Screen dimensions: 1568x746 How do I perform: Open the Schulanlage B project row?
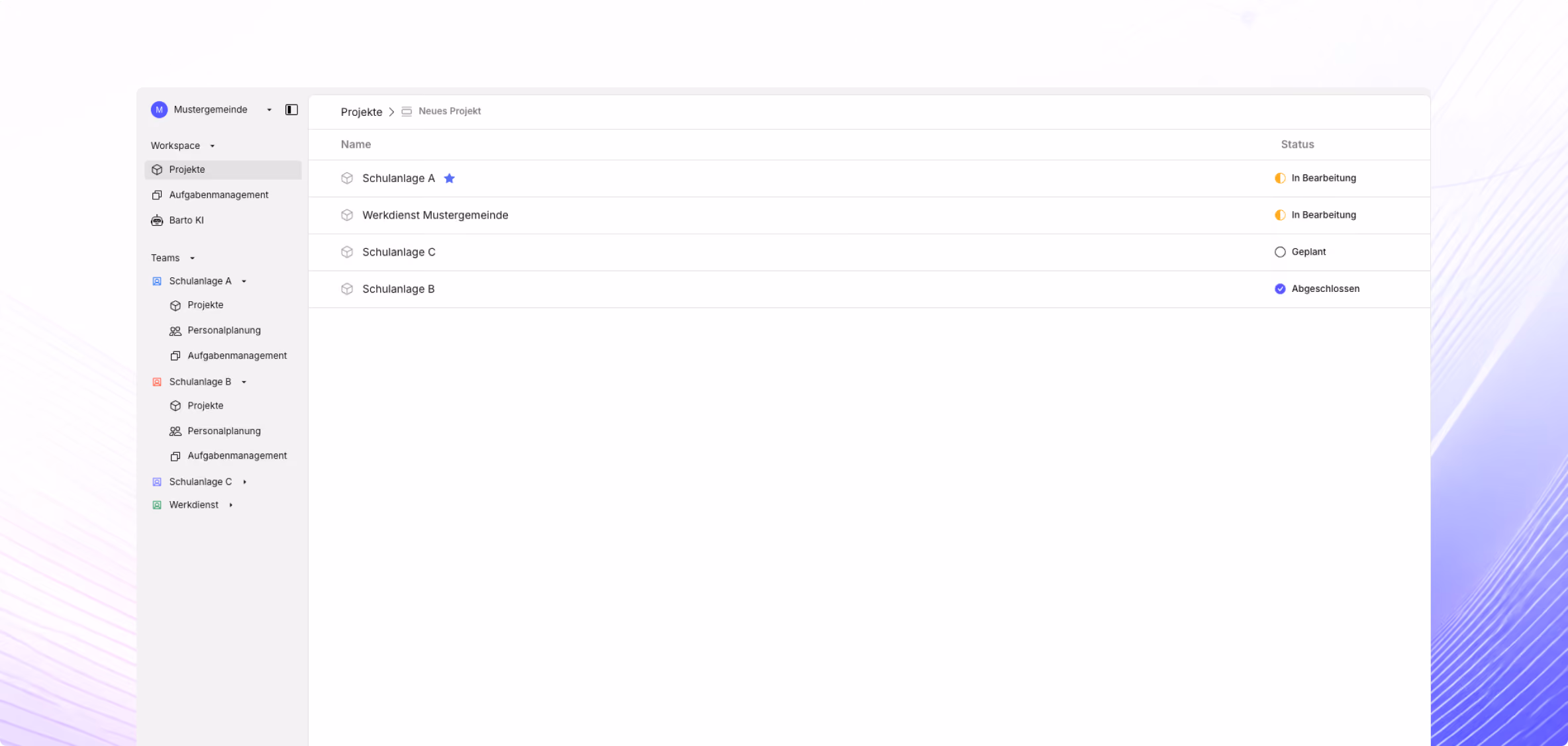click(869, 289)
